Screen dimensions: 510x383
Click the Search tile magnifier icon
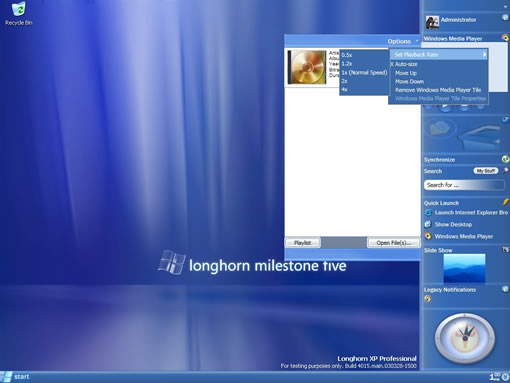505,171
